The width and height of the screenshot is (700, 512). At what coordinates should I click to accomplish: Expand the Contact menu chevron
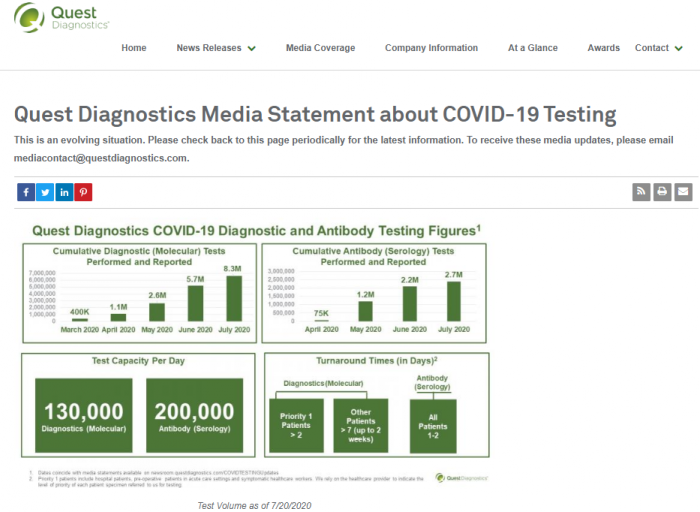tap(679, 49)
